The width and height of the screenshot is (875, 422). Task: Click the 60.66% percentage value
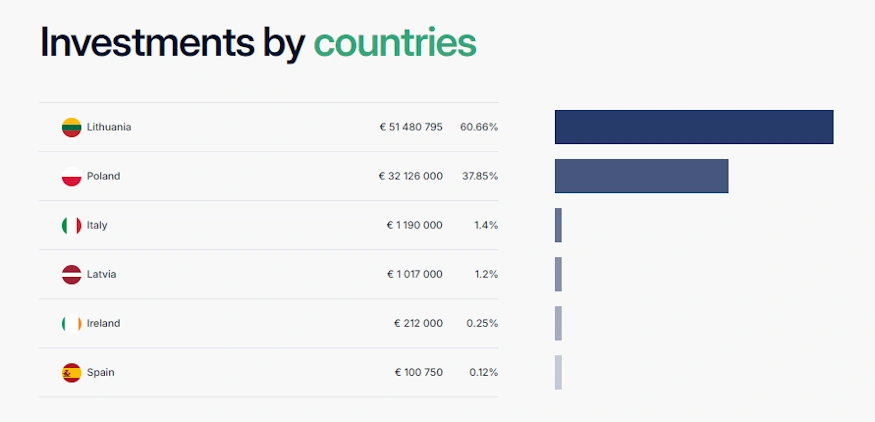pyautogui.click(x=479, y=127)
